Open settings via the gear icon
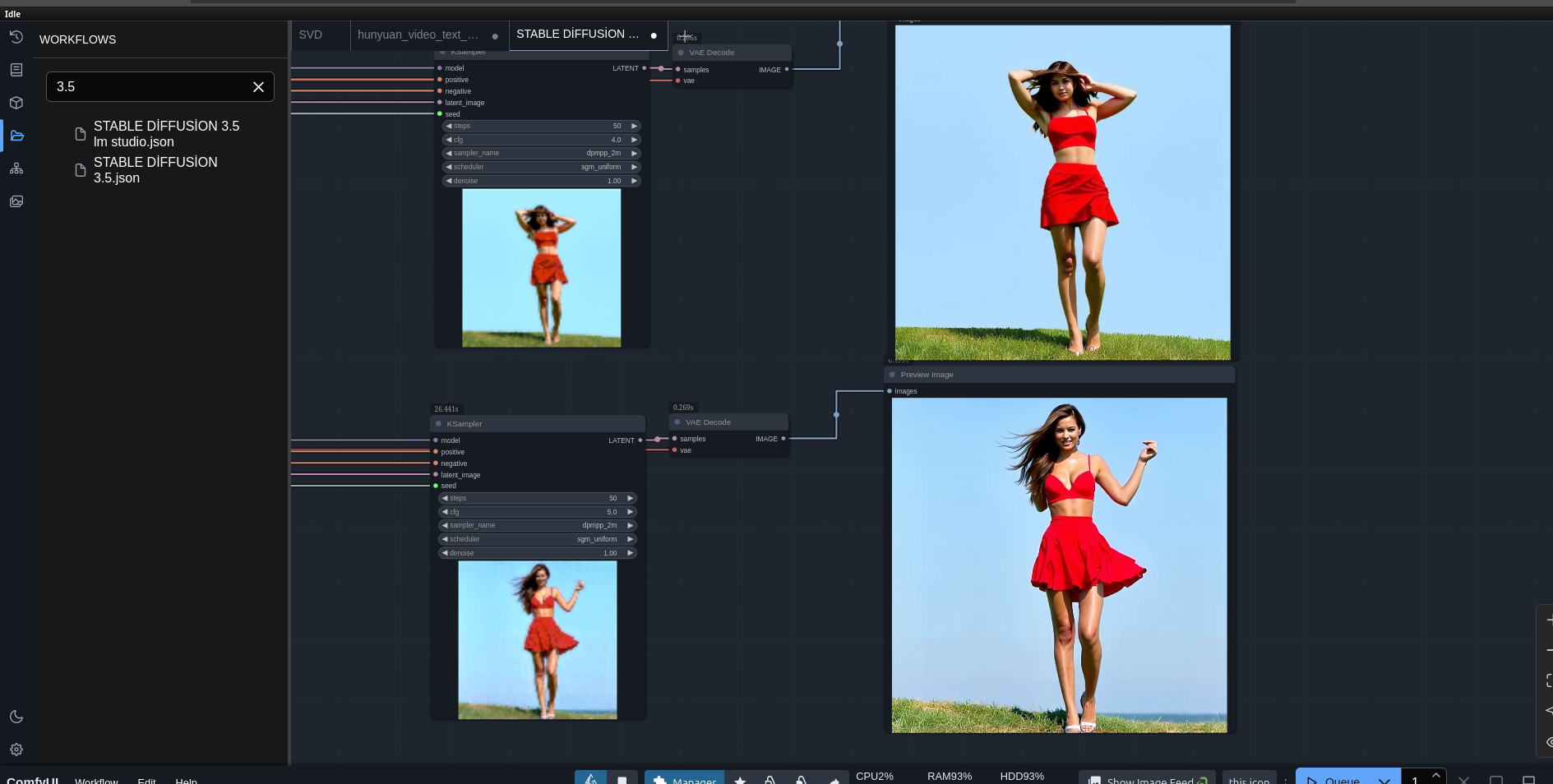 (16, 749)
